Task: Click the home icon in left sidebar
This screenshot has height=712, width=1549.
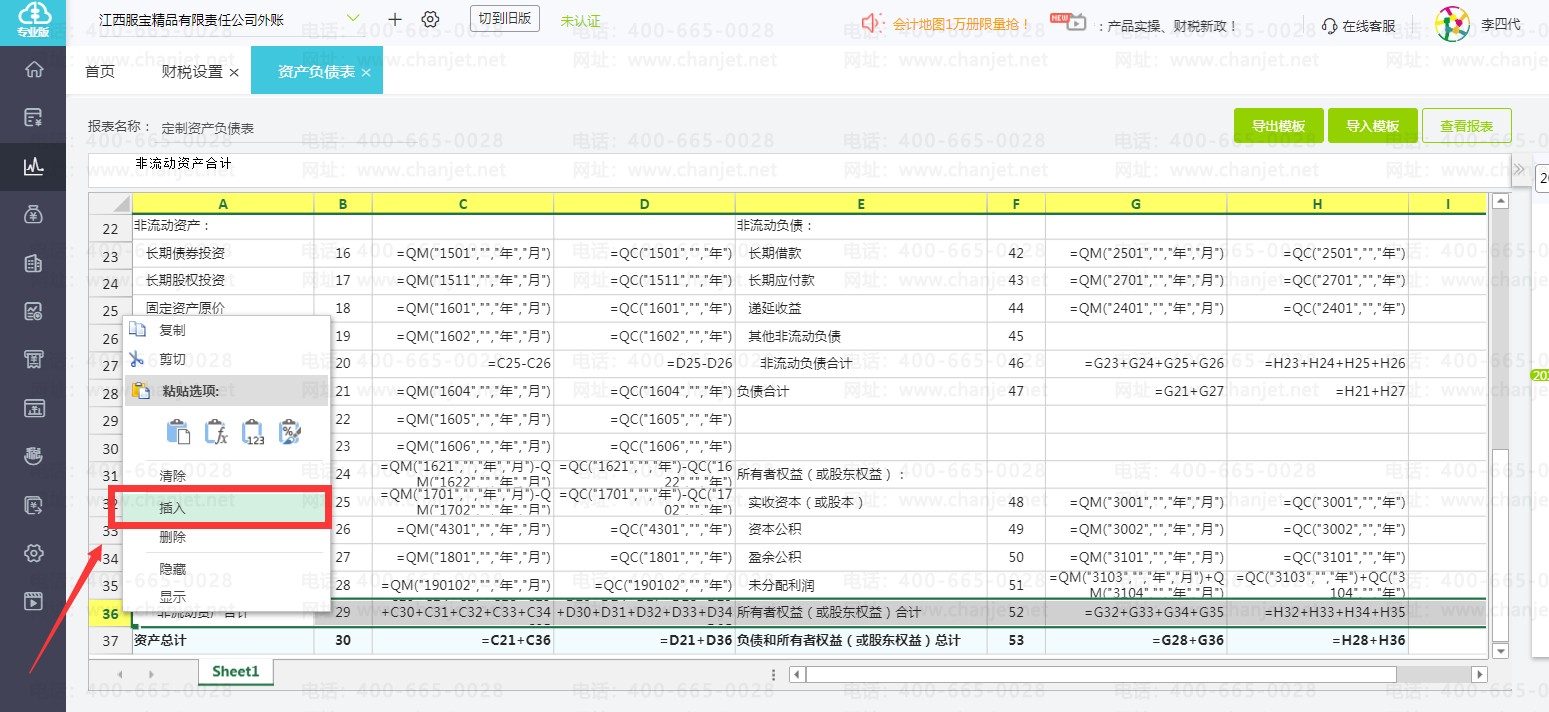Action: pyautogui.click(x=33, y=70)
